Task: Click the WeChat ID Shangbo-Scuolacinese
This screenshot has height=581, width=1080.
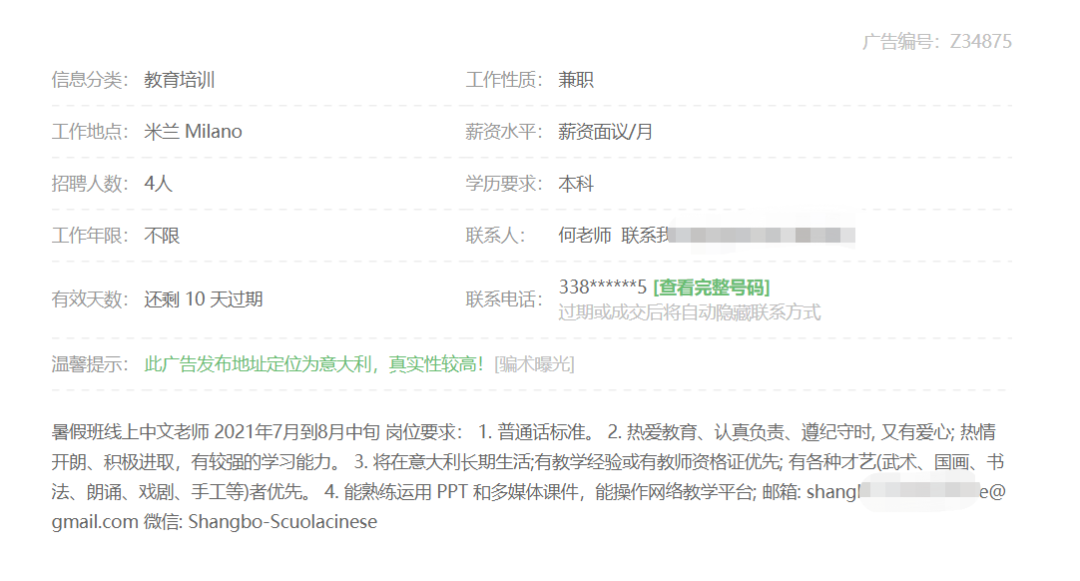Action: tap(282, 521)
